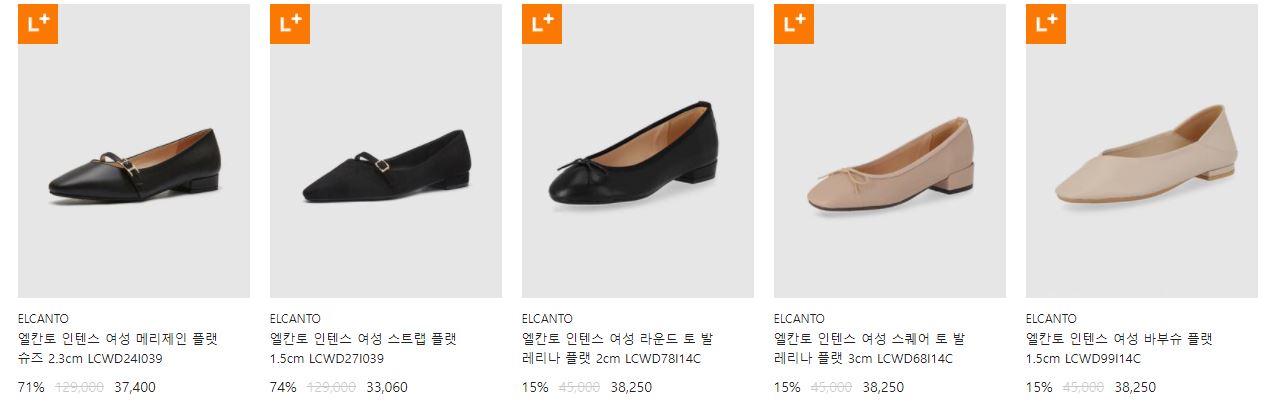The height and width of the screenshot is (409, 1264).
Task: Open product title ending LCWD99I14C
Action: (x=1119, y=349)
